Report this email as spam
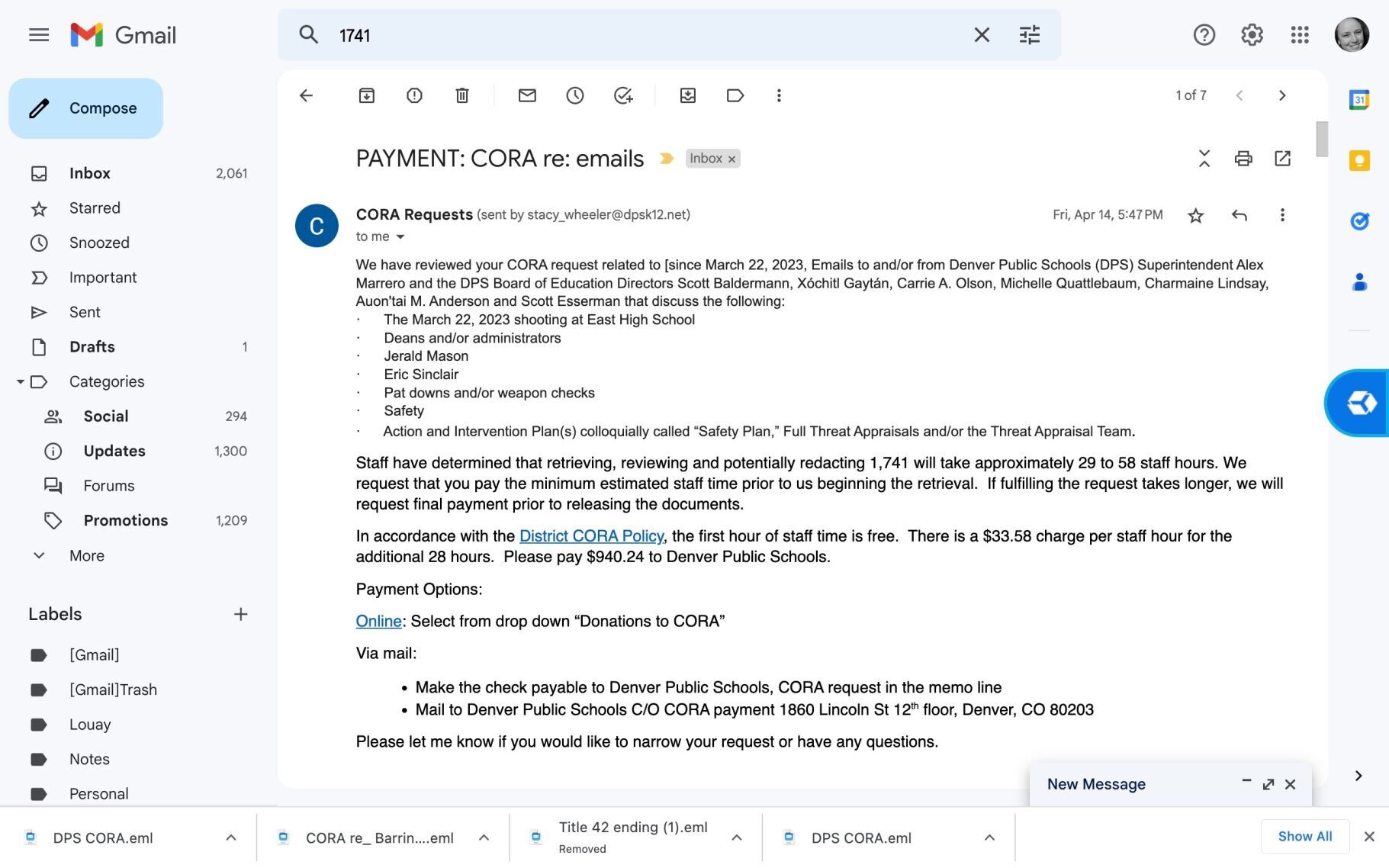Image resolution: width=1389 pixels, height=868 pixels. (414, 95)
